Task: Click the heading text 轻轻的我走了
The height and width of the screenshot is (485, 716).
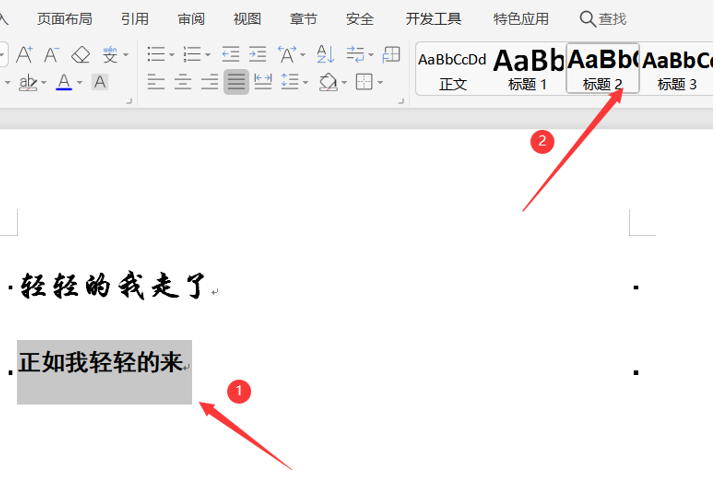Action: click(113, 286)
